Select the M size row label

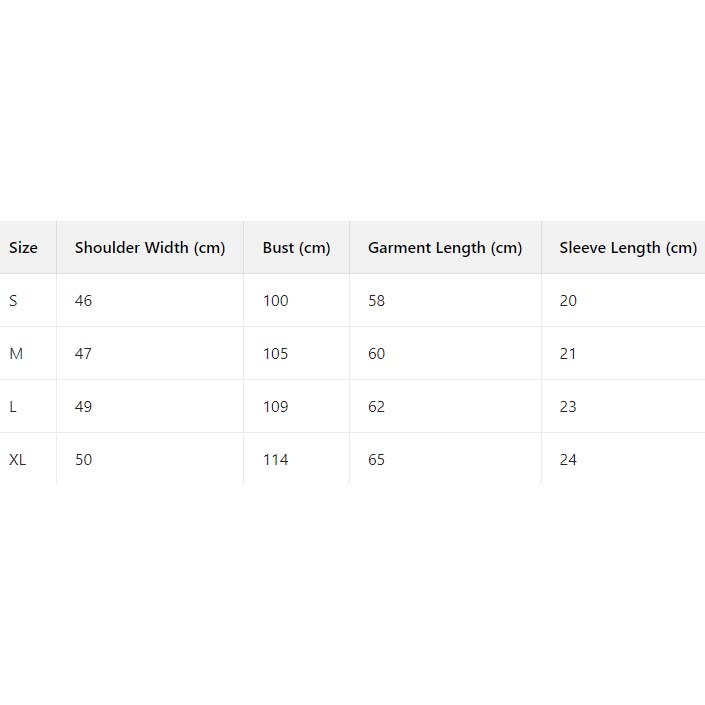[16, 354]
